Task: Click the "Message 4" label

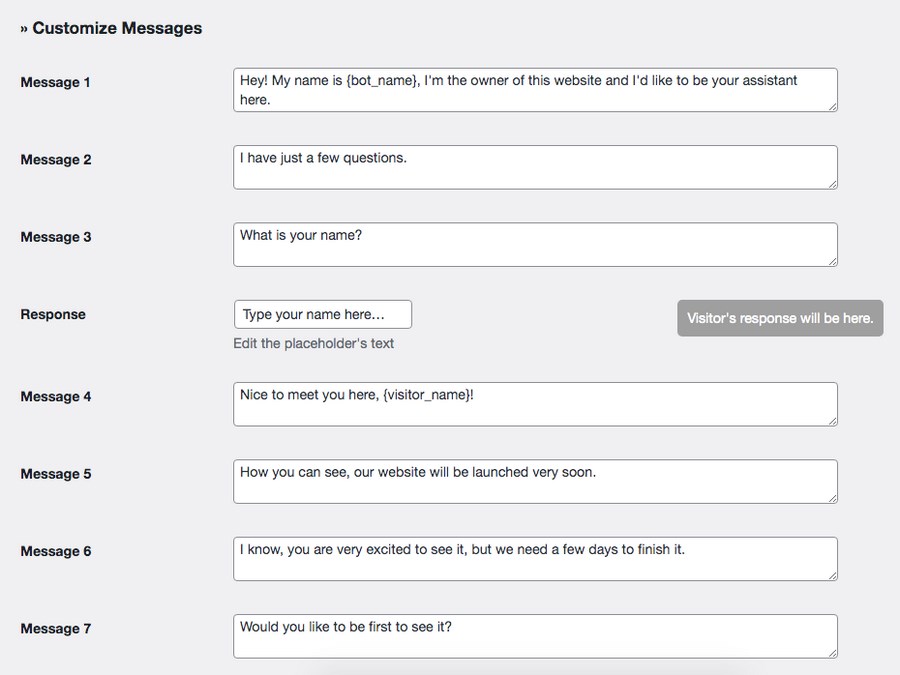Action: [x=56, y=397]
